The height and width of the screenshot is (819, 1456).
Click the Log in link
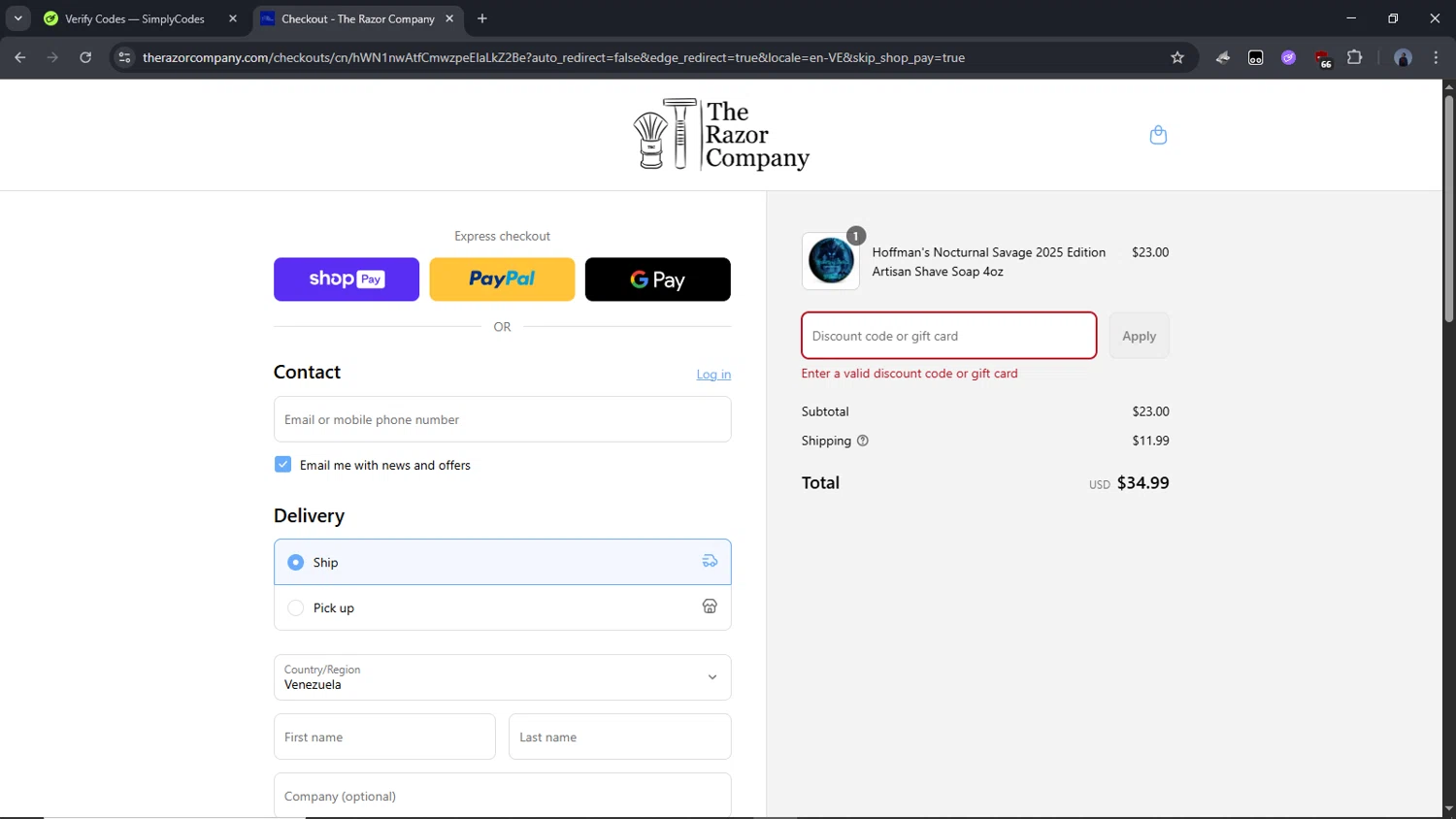pos(713,375)
